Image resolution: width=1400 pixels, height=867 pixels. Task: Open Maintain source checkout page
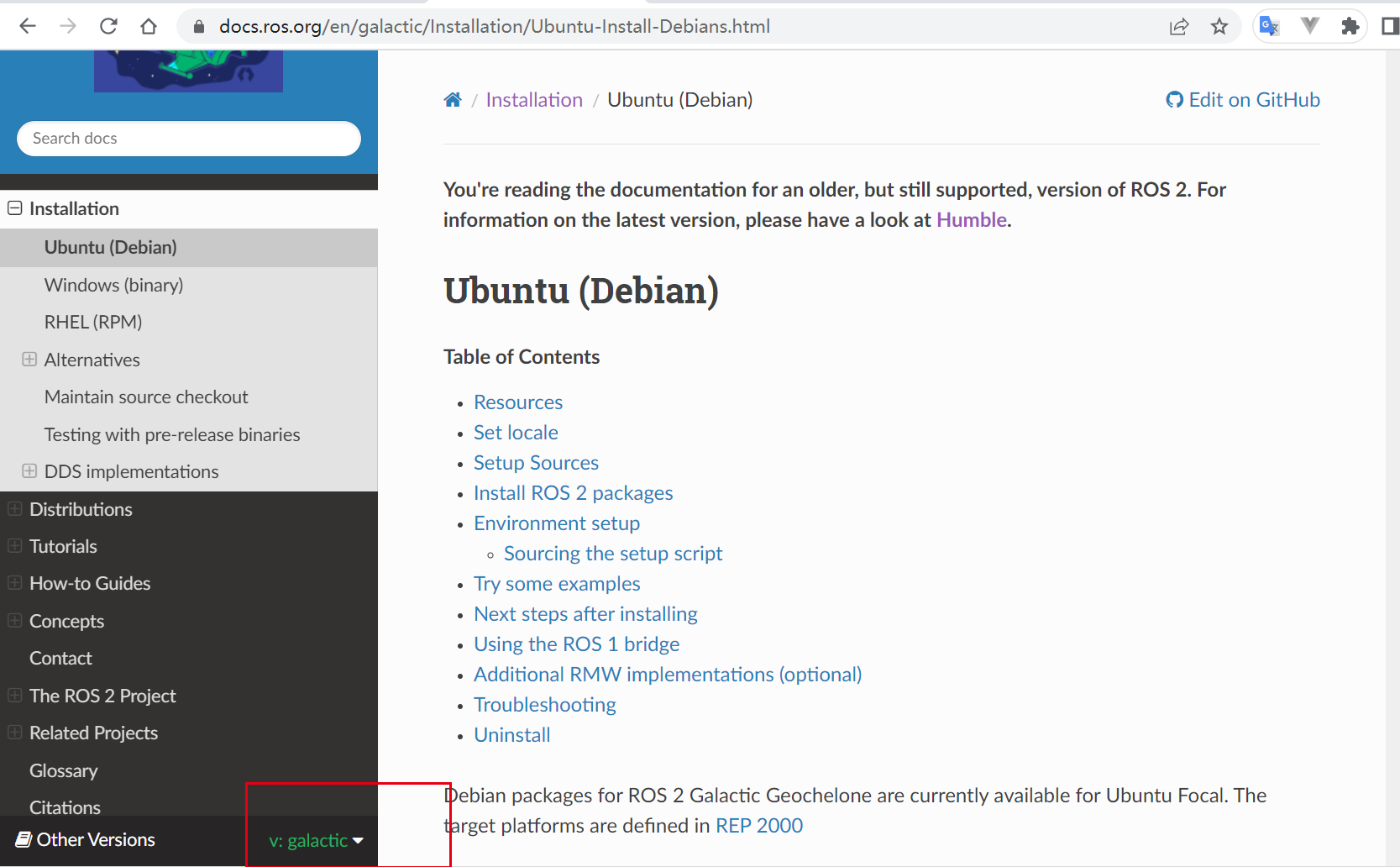[x=189, y=397]
